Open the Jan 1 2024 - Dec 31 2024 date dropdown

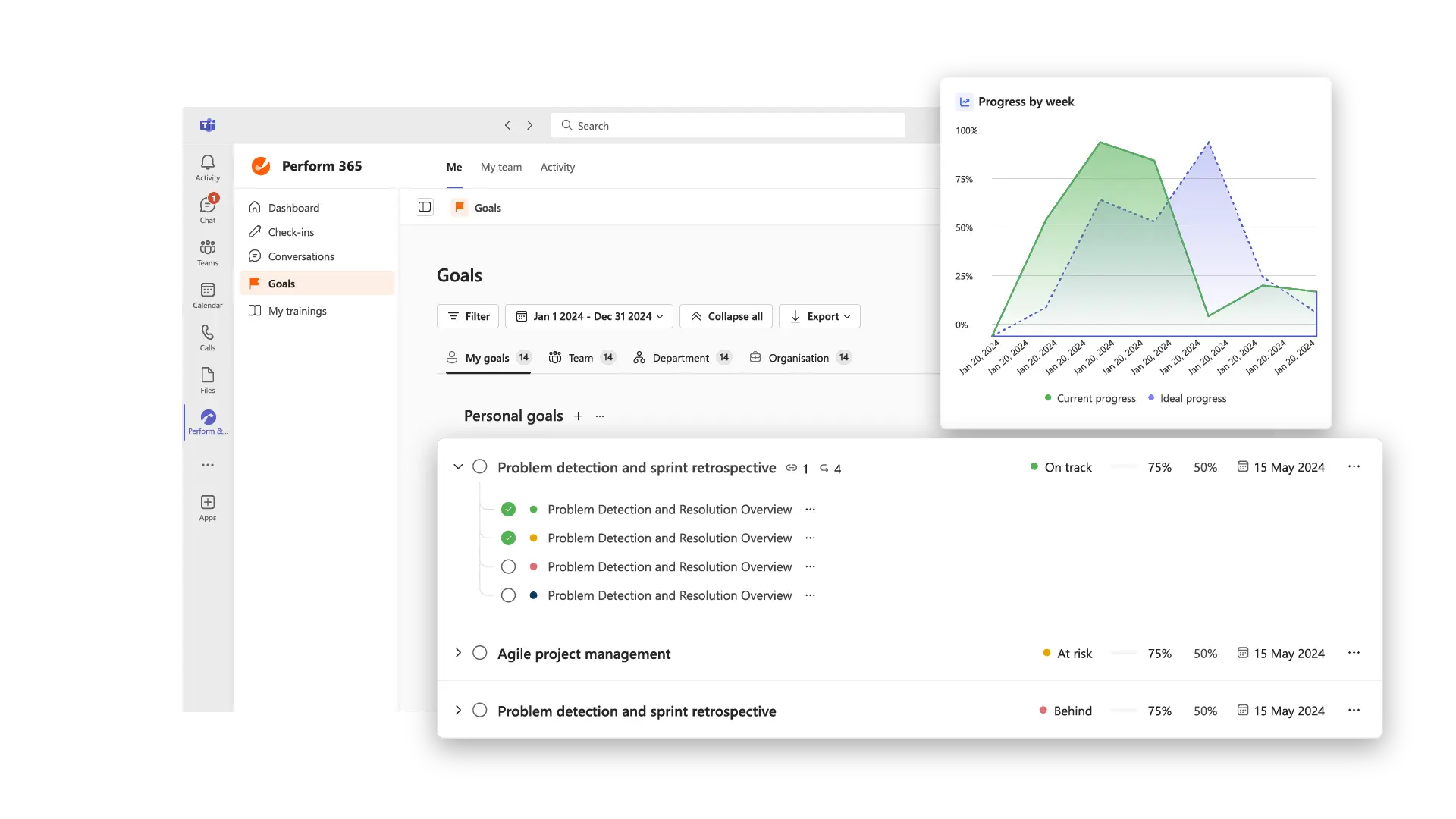point(589,316)
